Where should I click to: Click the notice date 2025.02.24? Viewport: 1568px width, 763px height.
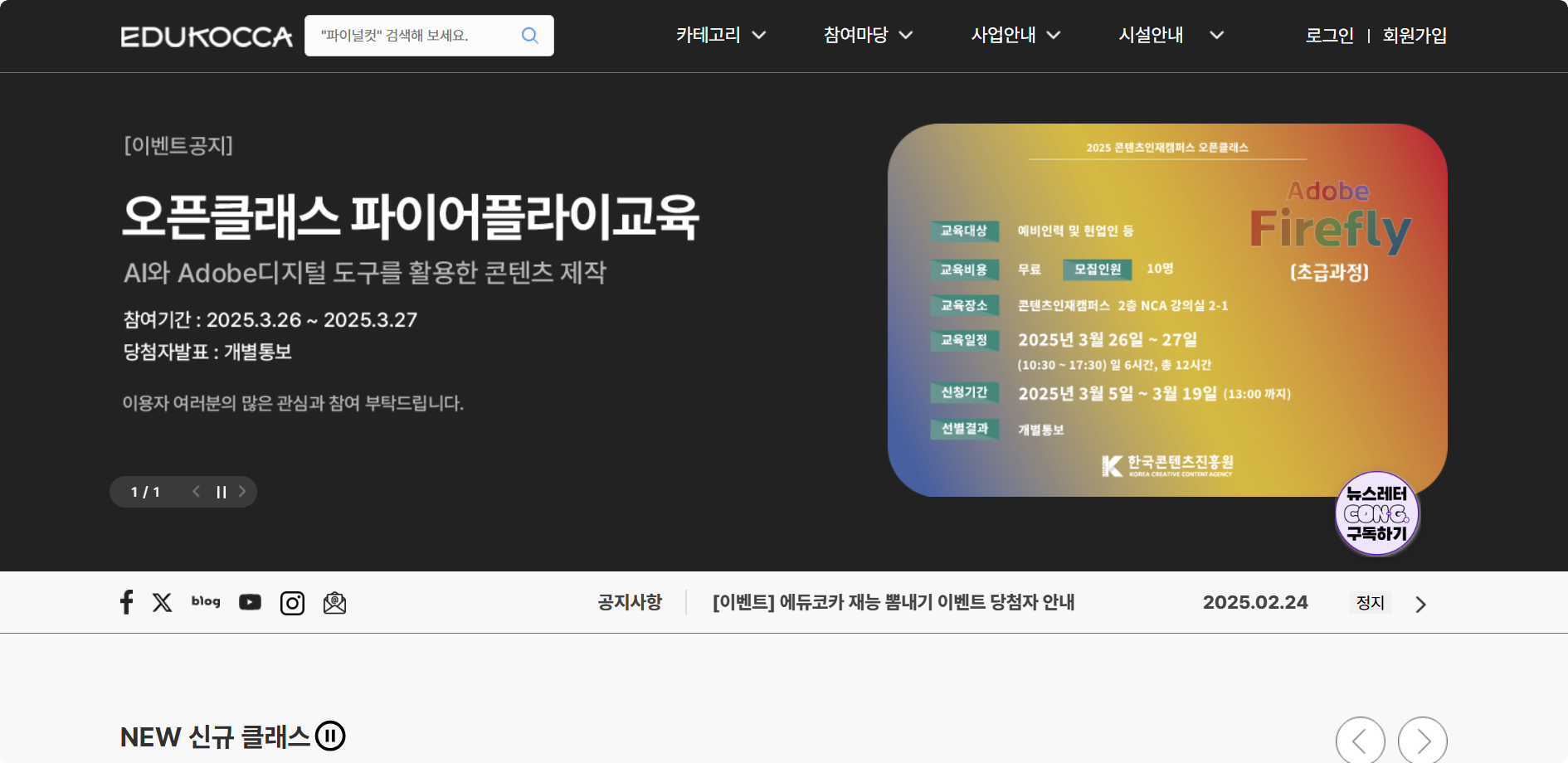tap(1255, 602)
